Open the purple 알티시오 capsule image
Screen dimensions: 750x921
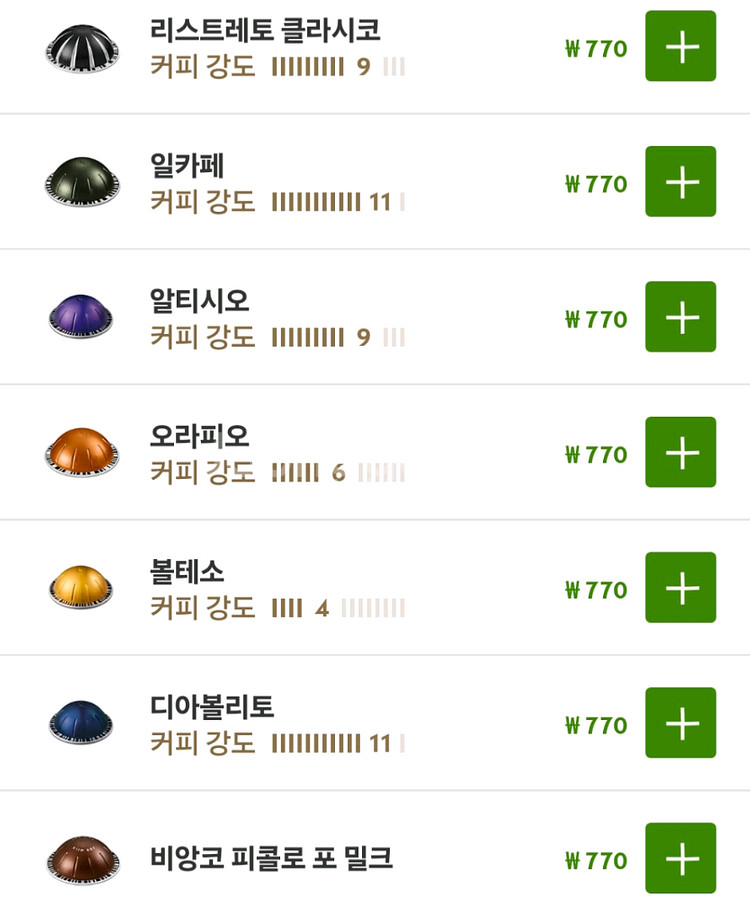tap(81, 317)
